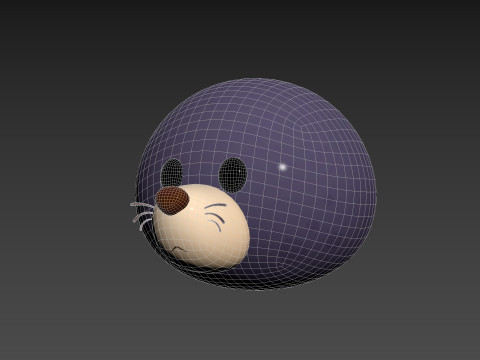Select the white whiskers beside the nose
Image resolution: width=480 pixels, height=360 pixels.
point(142,215)
